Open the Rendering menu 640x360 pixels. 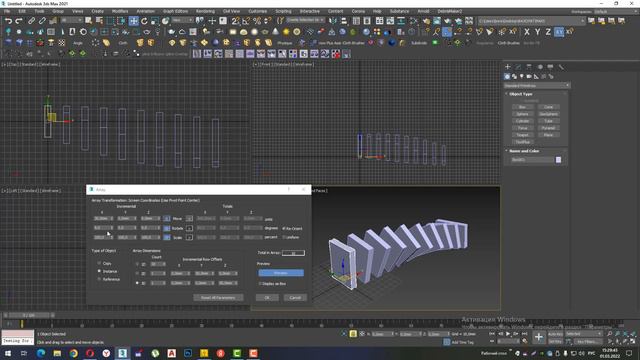pyautogui.click(x=205, y=11)
